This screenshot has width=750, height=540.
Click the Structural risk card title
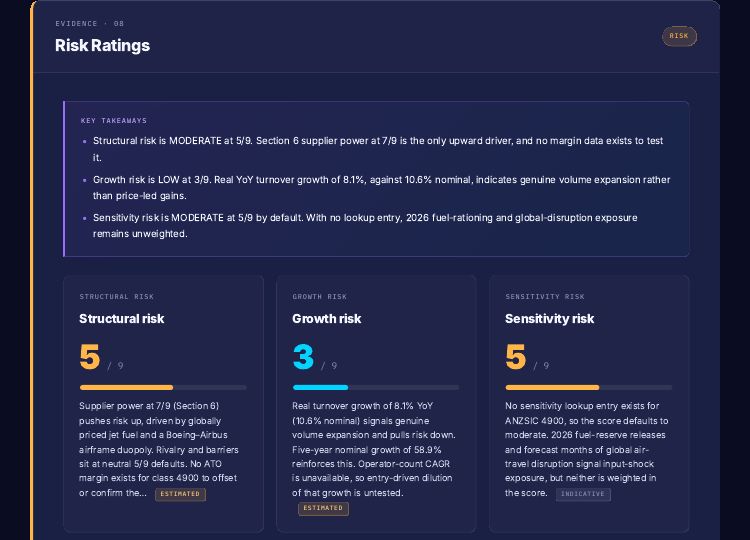coord(121,319)
